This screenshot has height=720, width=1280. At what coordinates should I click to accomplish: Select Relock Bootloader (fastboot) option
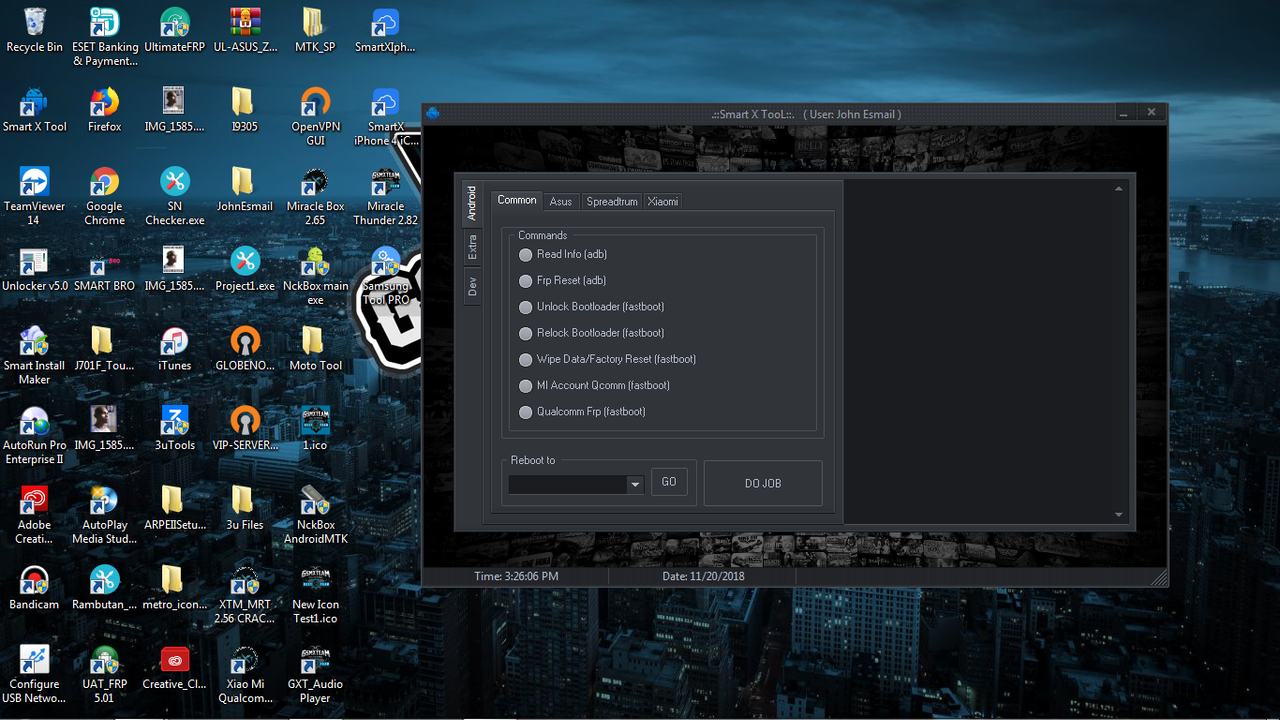point(592,332)
